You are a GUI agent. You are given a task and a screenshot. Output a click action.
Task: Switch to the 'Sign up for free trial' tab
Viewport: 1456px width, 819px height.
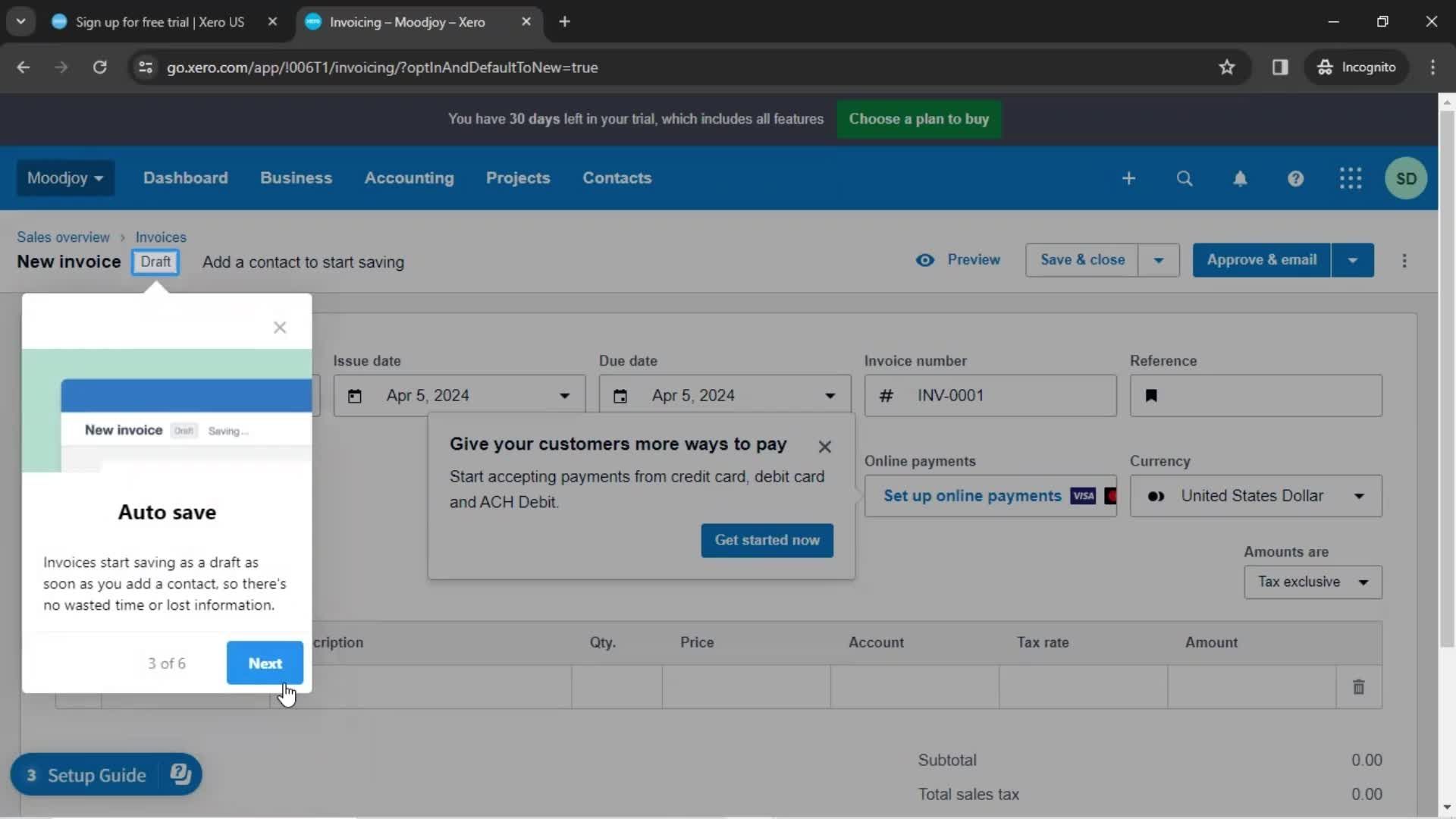point(159,22)
